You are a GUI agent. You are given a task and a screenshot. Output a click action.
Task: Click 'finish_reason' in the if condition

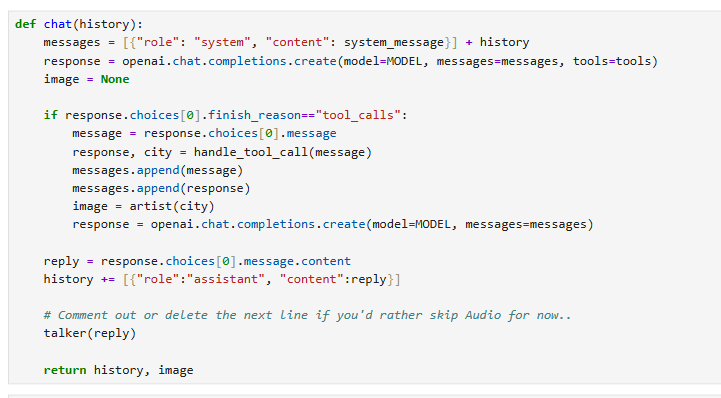click(255, 115)
